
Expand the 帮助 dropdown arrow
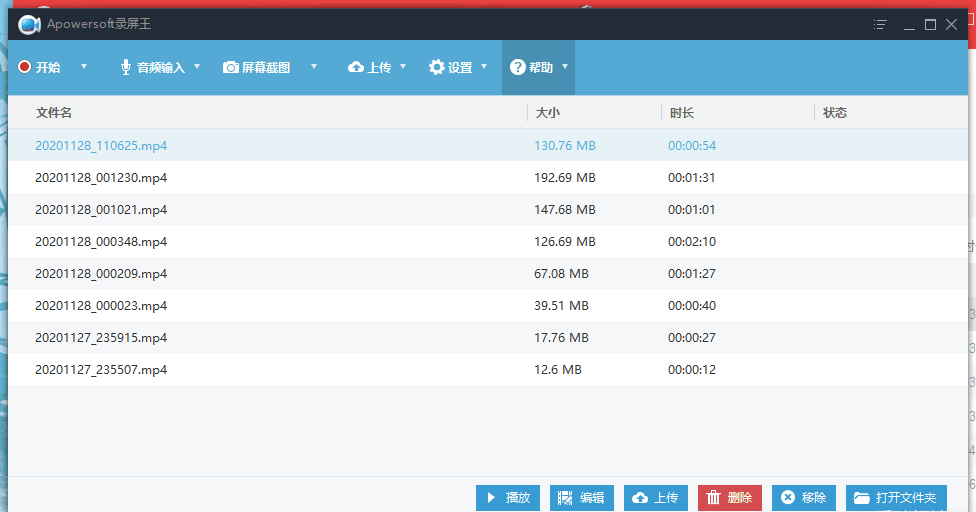[565, 66]
